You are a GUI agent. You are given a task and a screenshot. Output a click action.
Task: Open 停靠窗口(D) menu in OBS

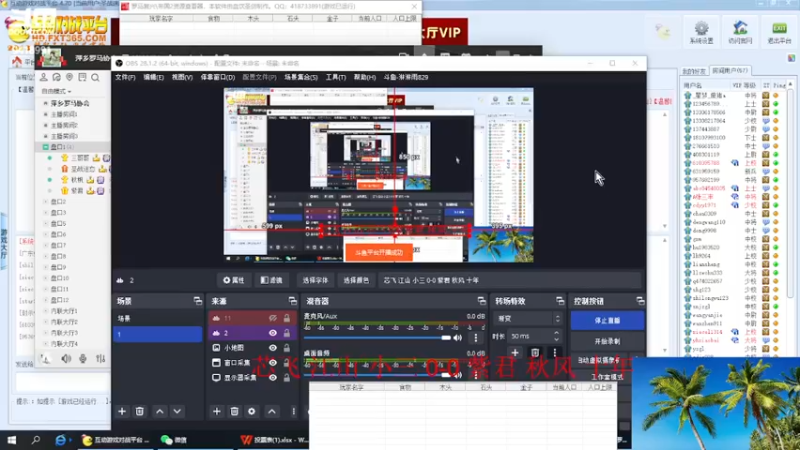[217, 77]
